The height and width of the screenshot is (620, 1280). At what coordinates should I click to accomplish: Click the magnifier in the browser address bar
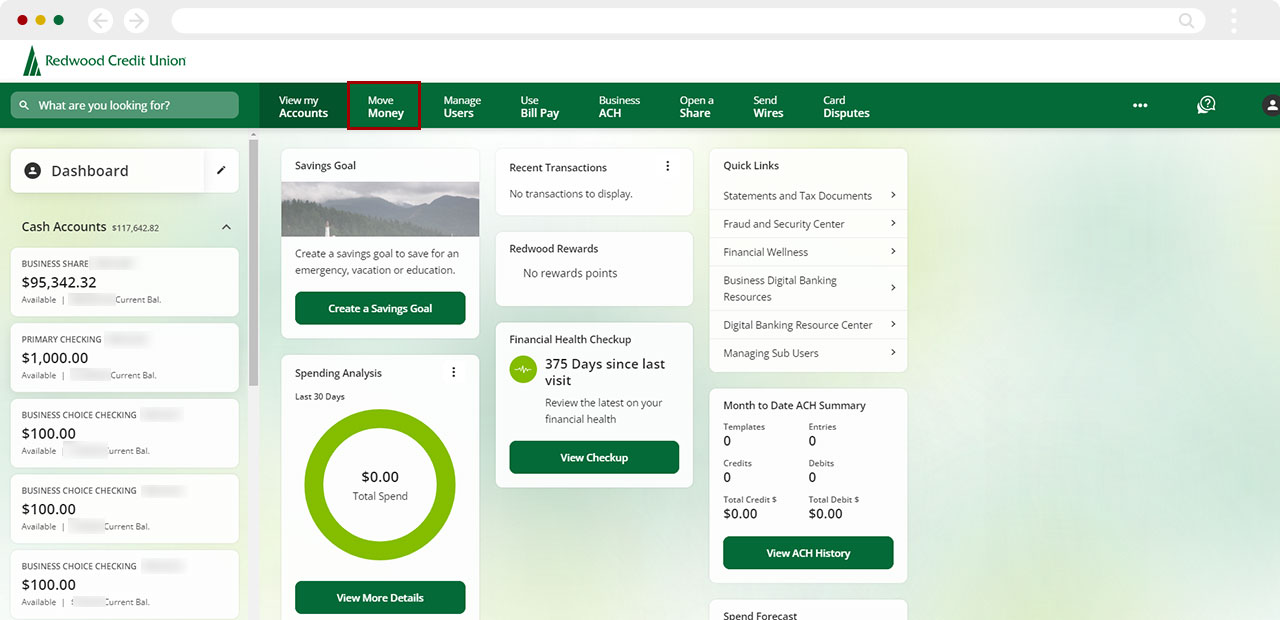(x=1186, y=20)
